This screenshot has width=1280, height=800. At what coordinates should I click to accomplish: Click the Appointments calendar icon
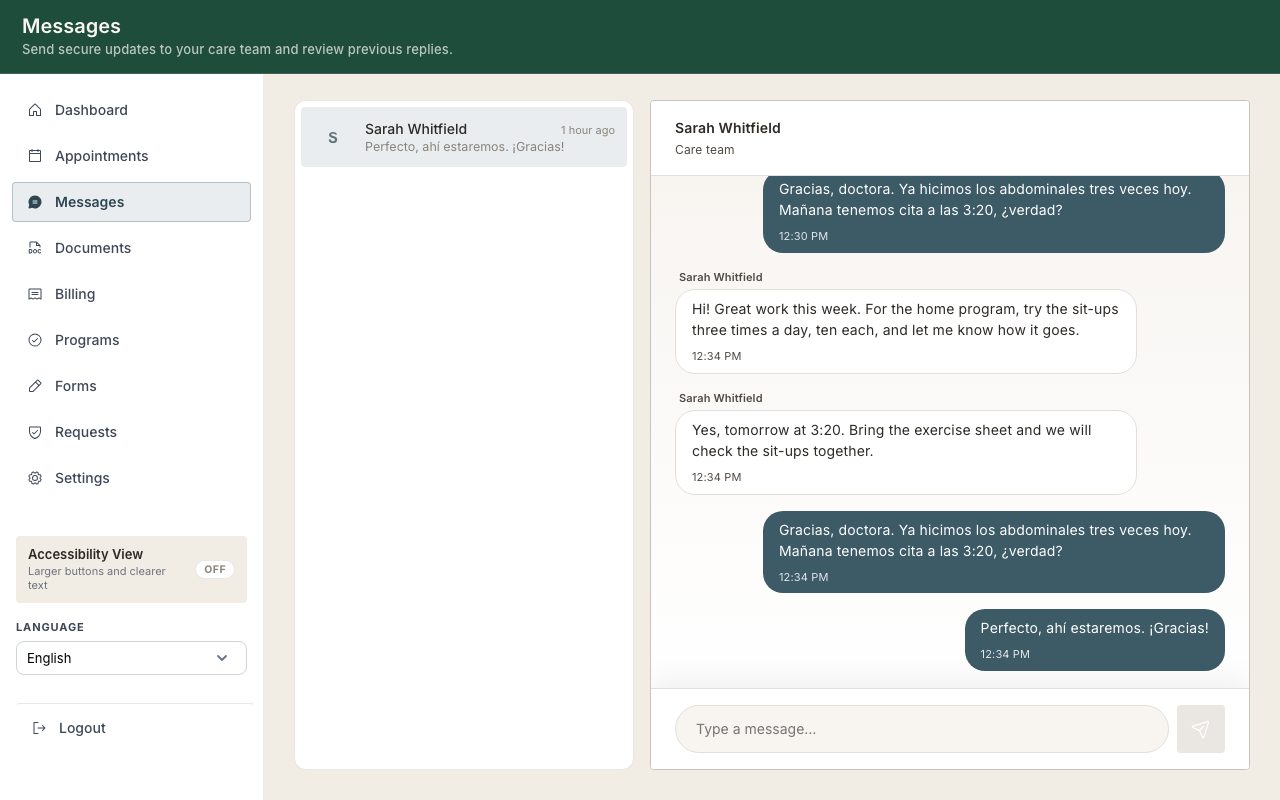(35, 156)
